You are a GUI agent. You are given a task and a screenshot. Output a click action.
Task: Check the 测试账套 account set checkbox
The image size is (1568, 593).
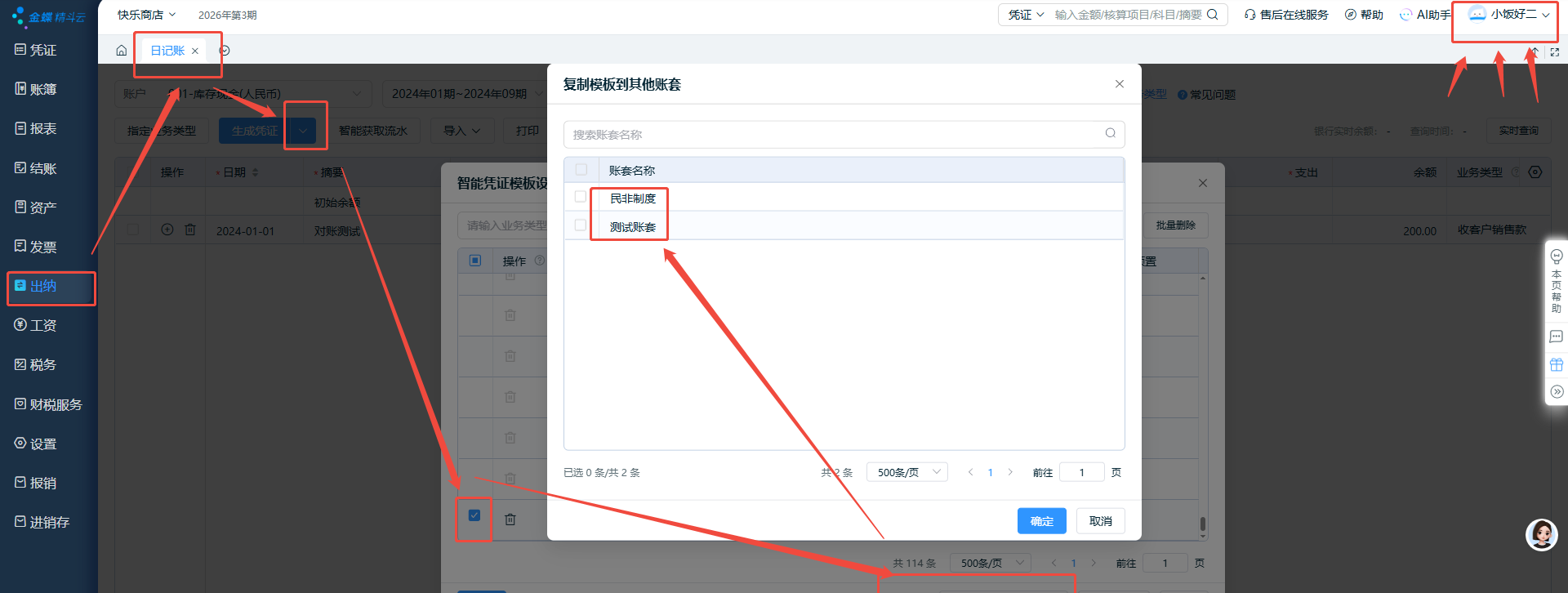point(581,225)
